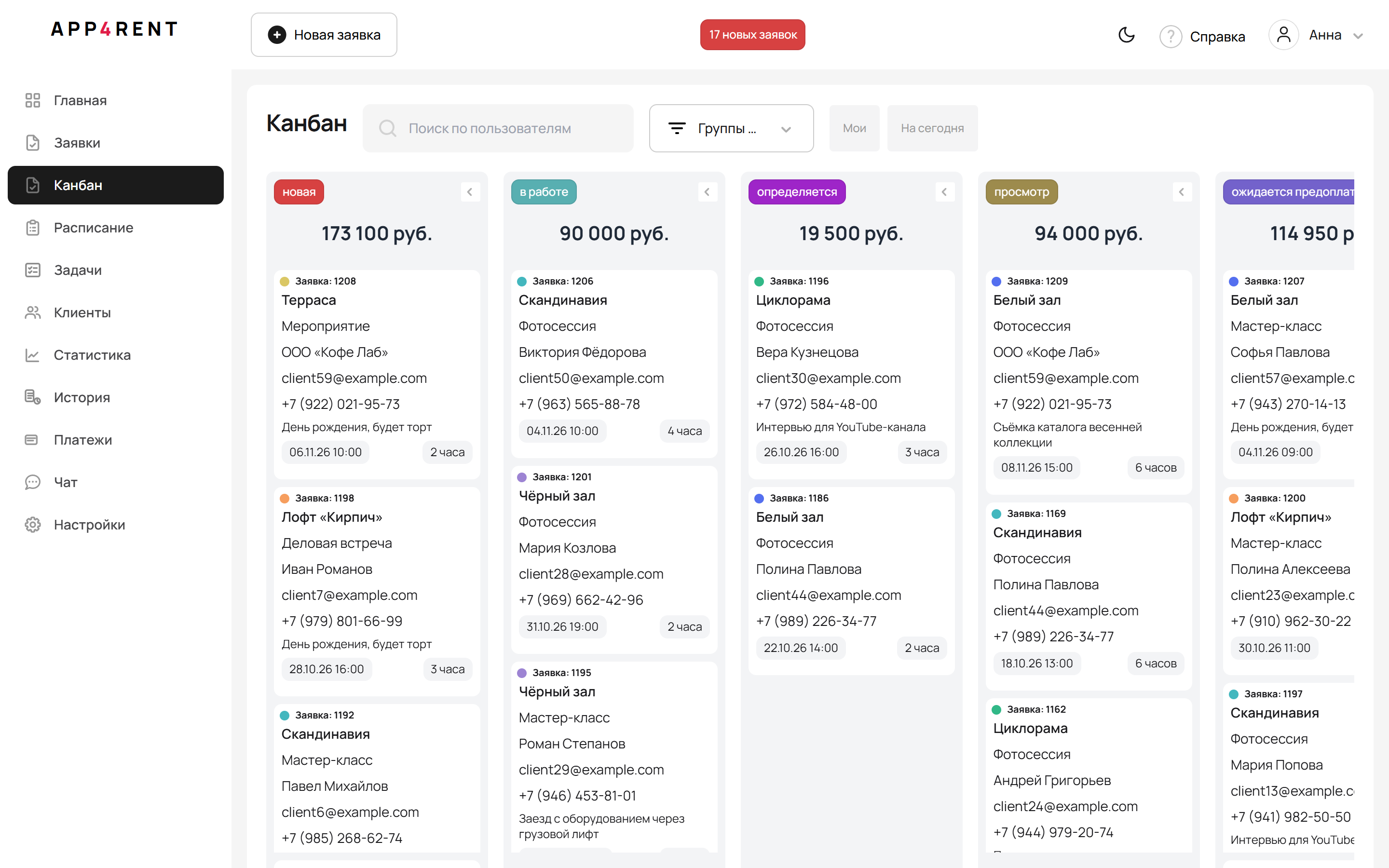Click the purple dot on Заявка 1201
This screenshot has width=1389, height=868.
[522, 477]
